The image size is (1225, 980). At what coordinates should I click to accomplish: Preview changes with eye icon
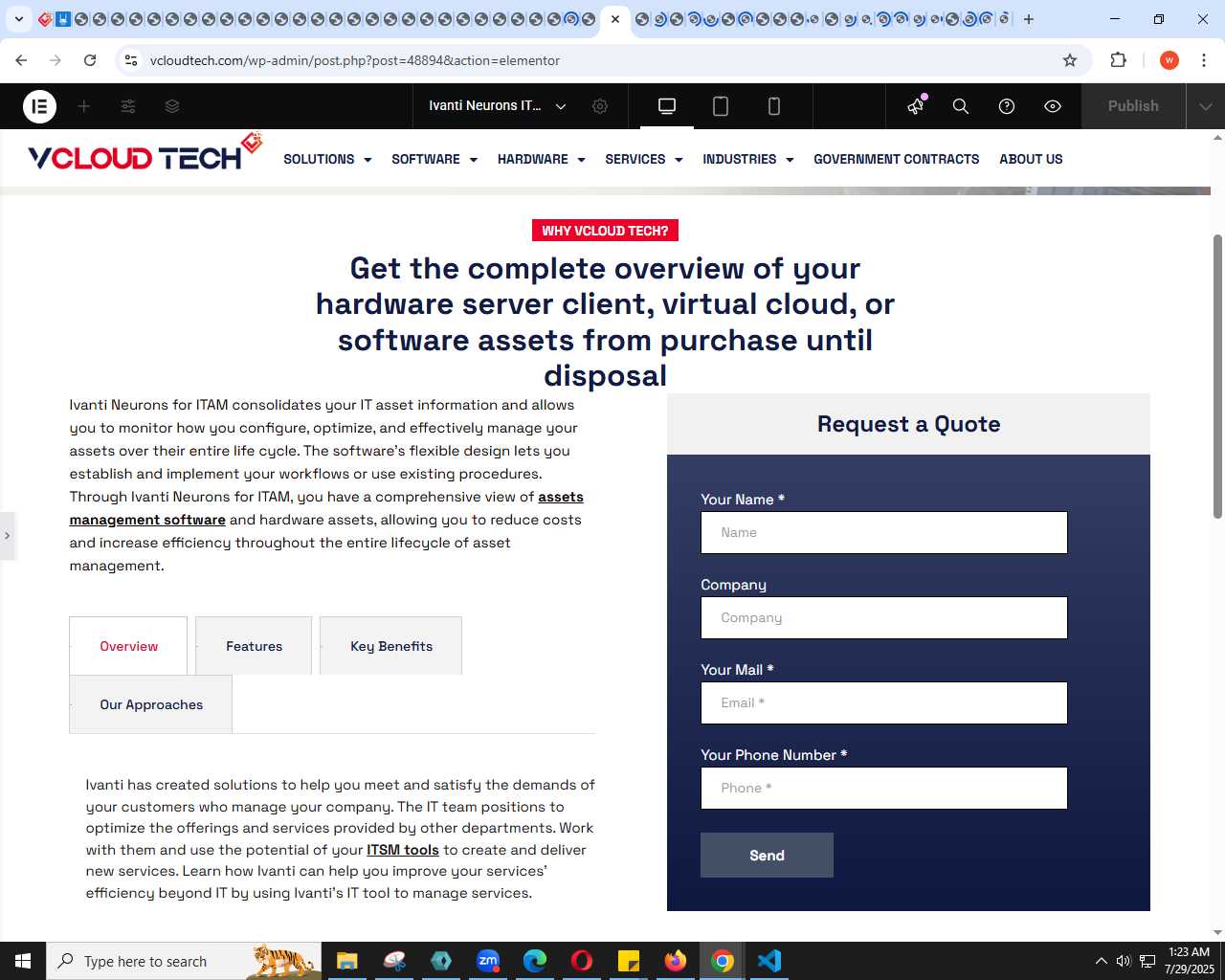1053,106
